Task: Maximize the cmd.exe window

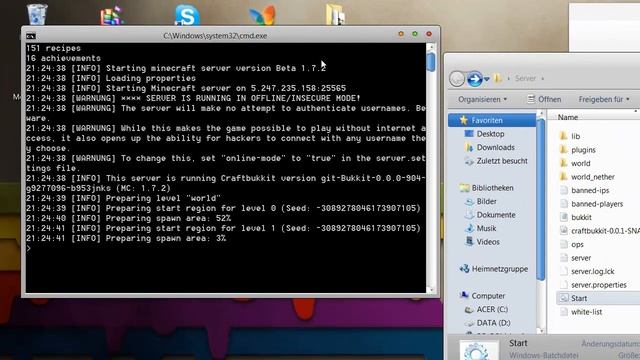Action: 415,34
